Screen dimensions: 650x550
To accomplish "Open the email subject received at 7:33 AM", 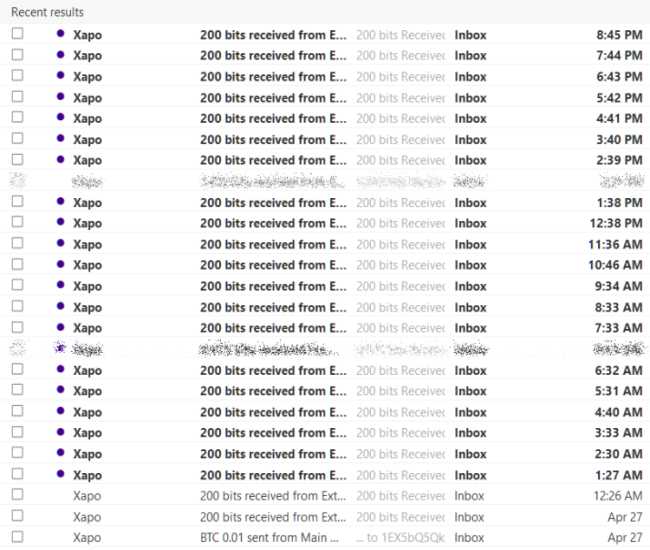I will point(273,328).
